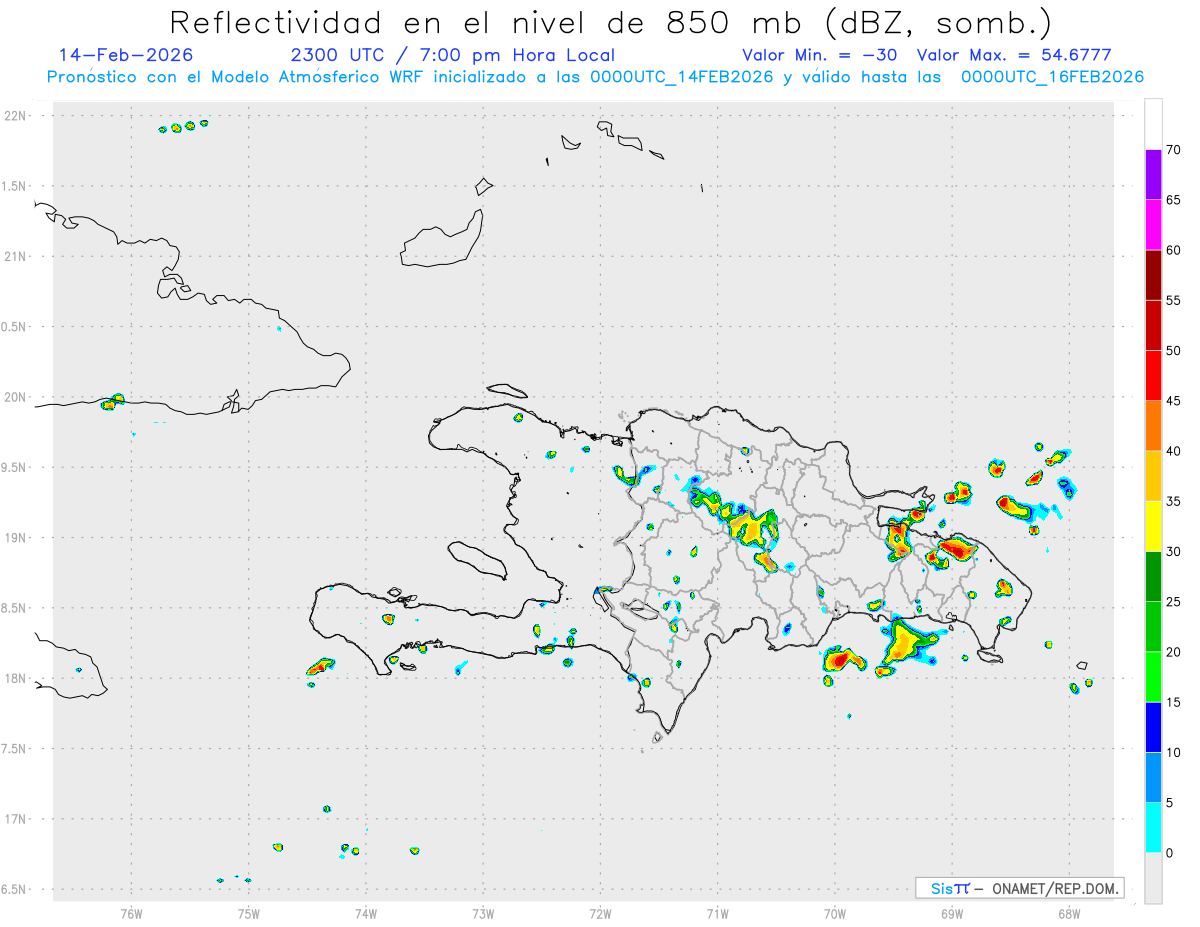Select the latitude axis label '19N'
This screenshot has width=1200, height=927.
click(17, 538)
